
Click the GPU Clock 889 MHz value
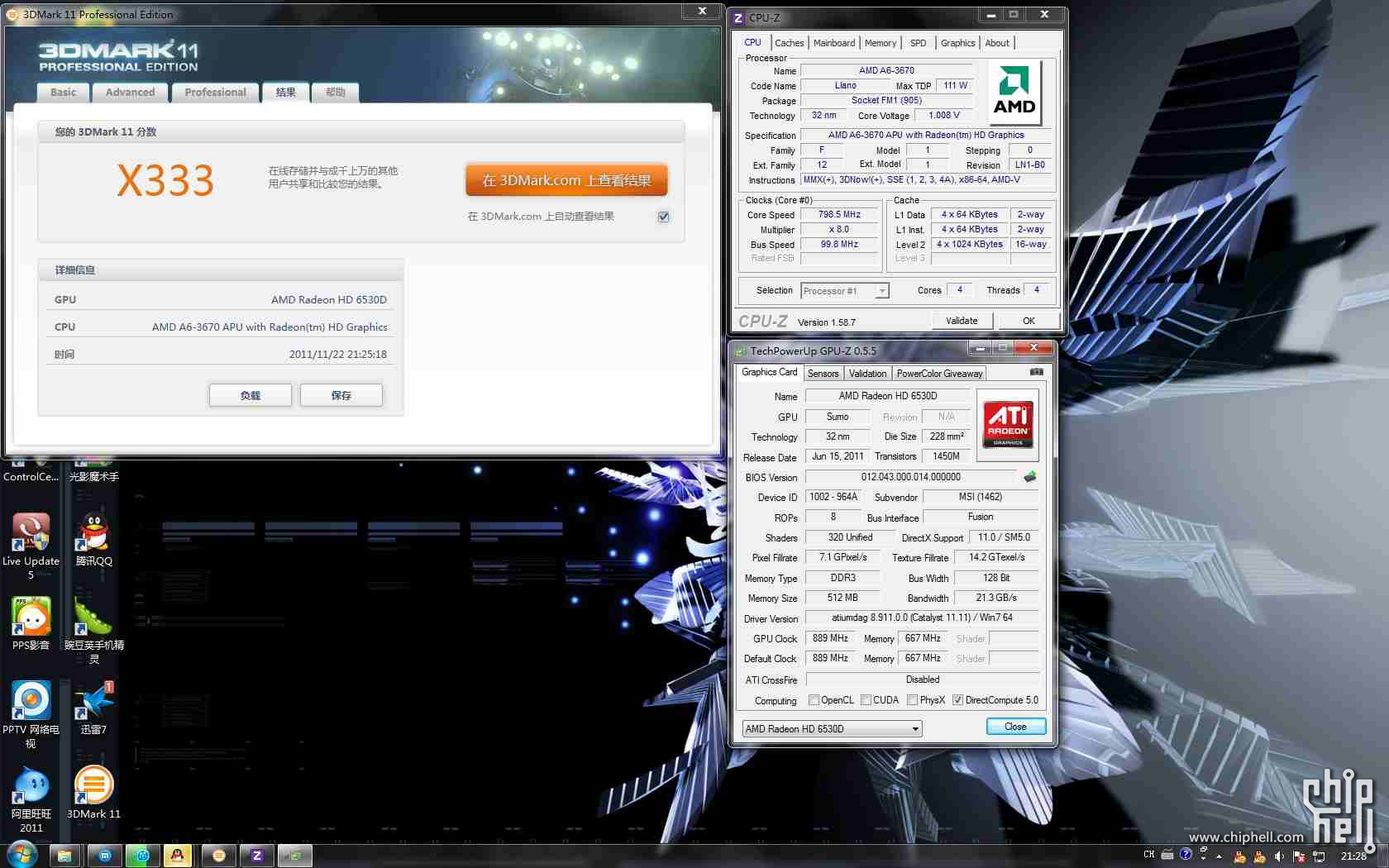click(830, 638)
